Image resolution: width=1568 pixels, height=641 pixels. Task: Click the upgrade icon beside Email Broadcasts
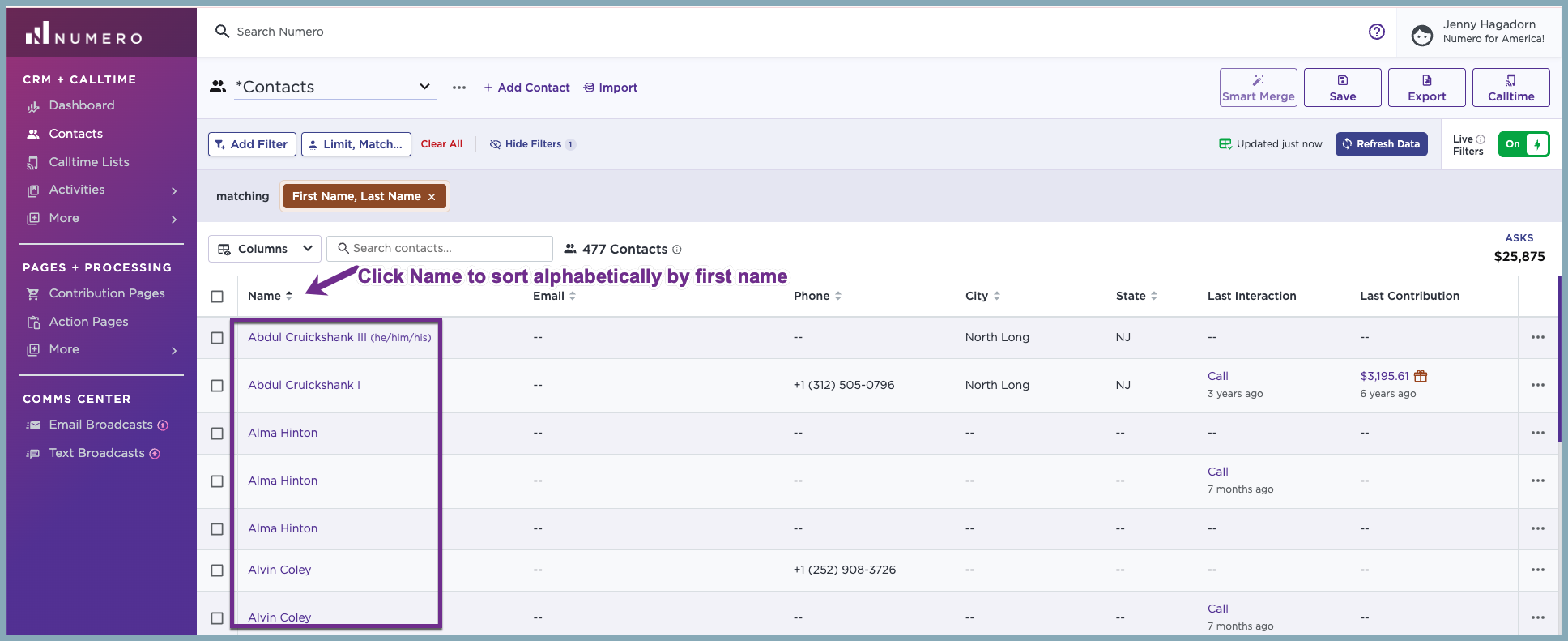[163, 425]
